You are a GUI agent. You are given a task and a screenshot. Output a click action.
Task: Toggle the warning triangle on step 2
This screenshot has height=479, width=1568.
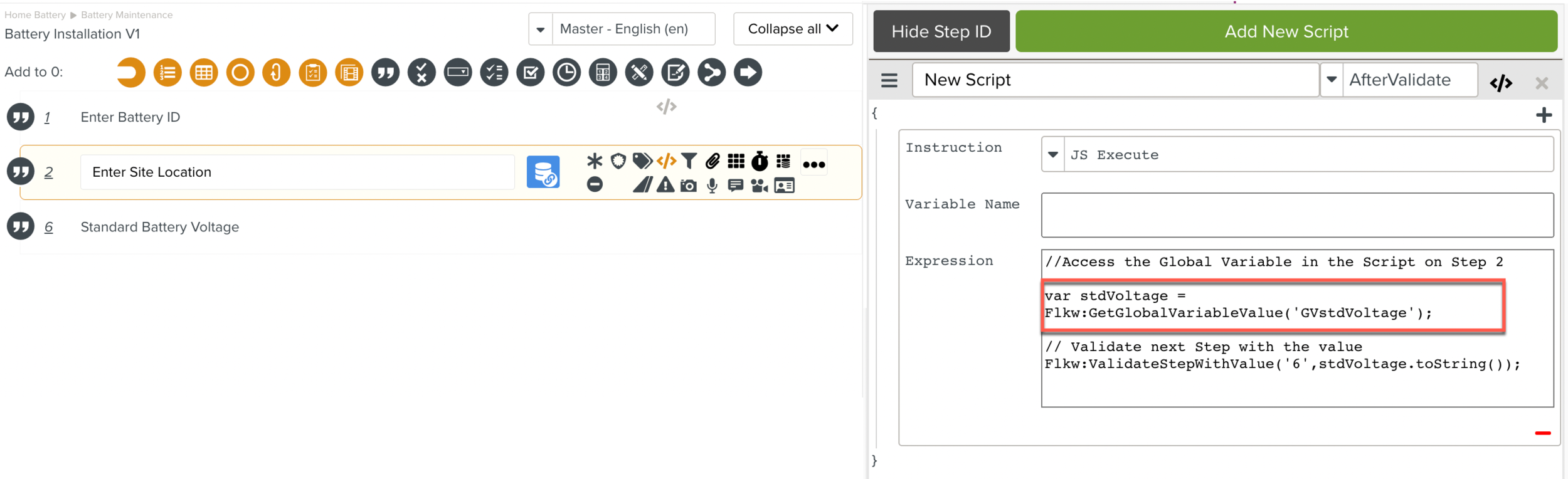click(665, 186)
